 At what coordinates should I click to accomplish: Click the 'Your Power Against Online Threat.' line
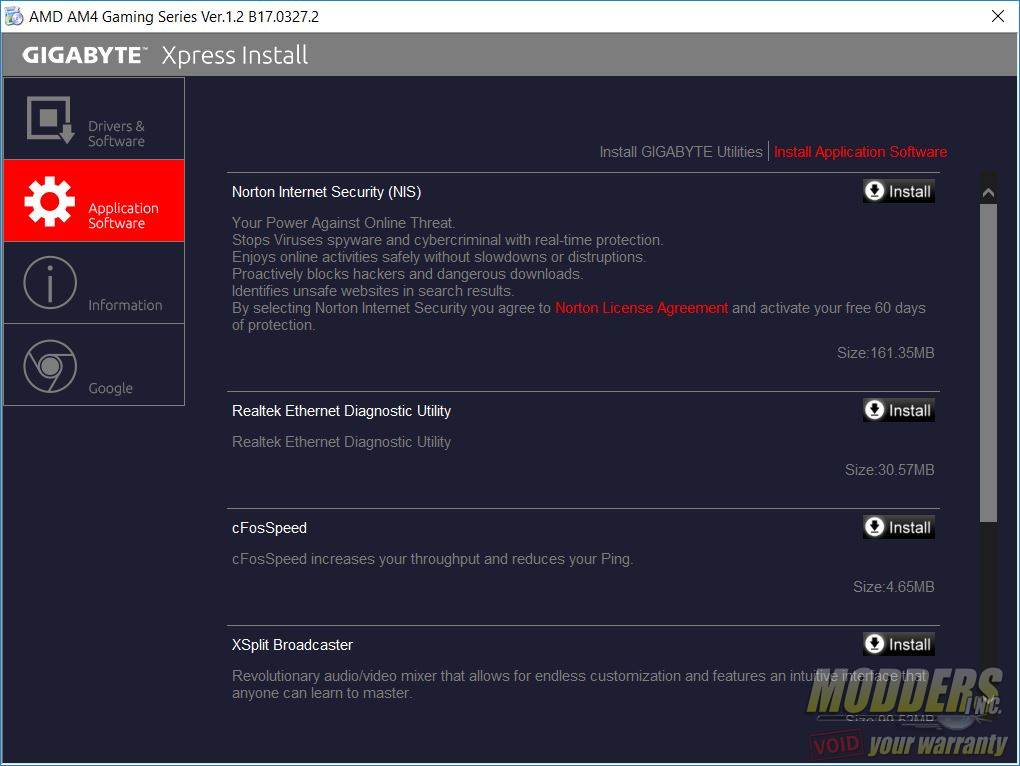click(x=343, y=222)
